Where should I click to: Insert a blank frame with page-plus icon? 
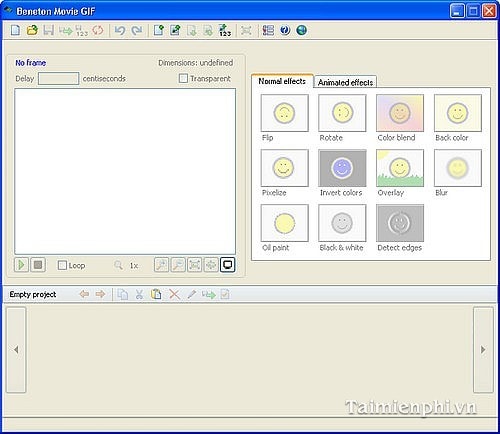click(159, 30)
